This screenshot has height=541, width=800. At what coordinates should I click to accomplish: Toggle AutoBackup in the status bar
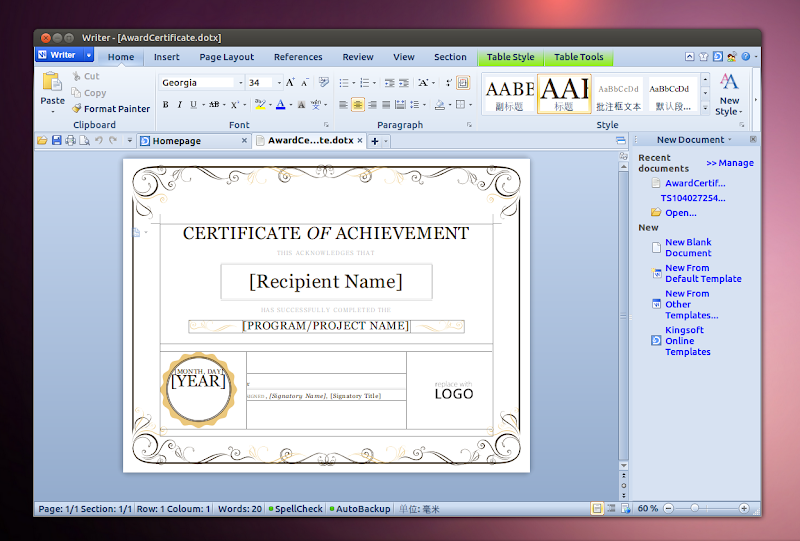point(360,509)
